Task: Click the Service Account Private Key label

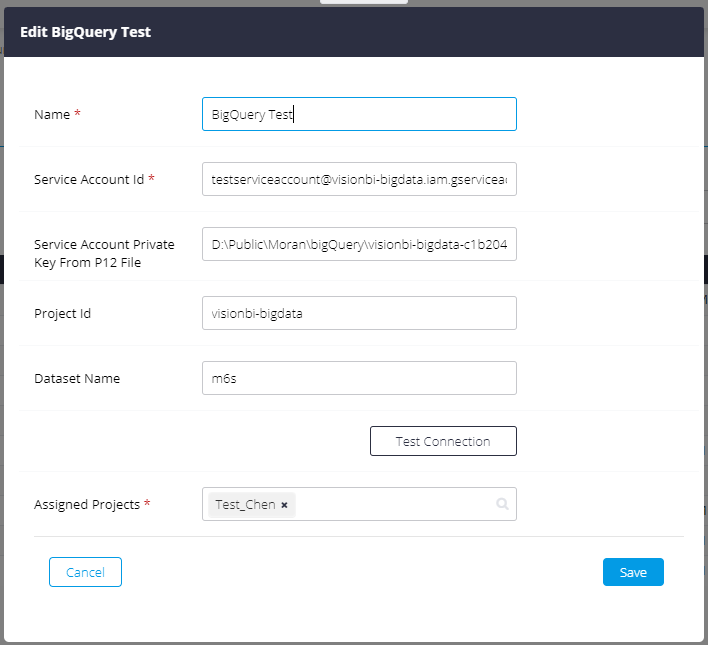Action: pos(104,253)
